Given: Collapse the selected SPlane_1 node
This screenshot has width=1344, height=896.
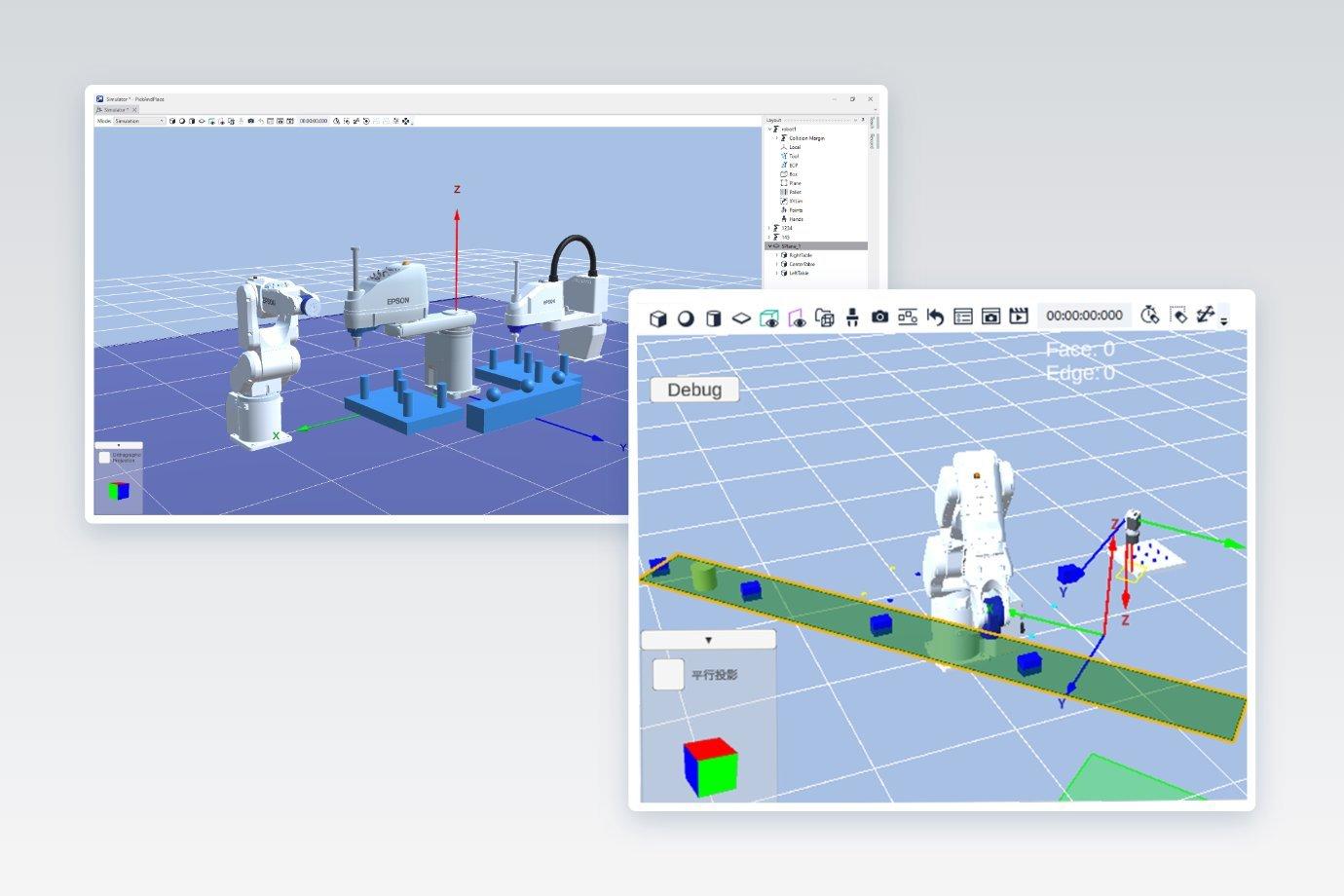Looking at the screenshot, I should pyautogui.click(x=769, y=246).
